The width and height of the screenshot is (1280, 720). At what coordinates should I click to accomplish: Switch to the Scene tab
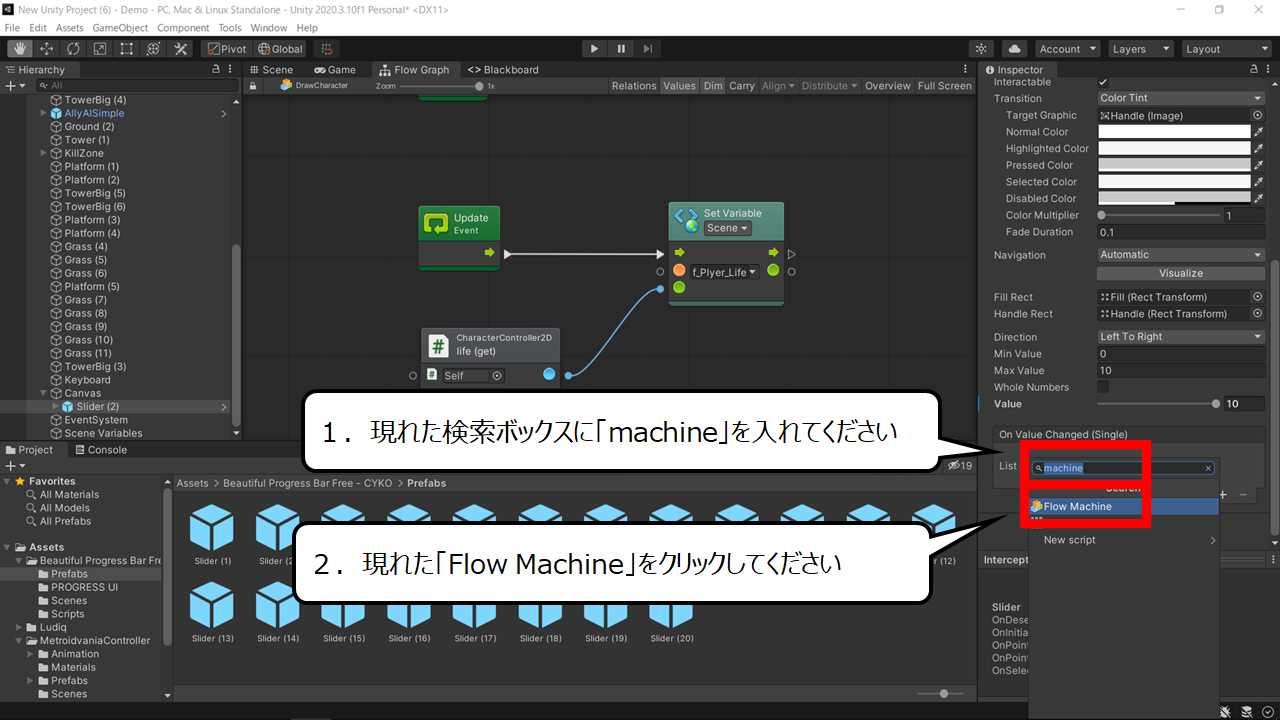pos(270,70)
